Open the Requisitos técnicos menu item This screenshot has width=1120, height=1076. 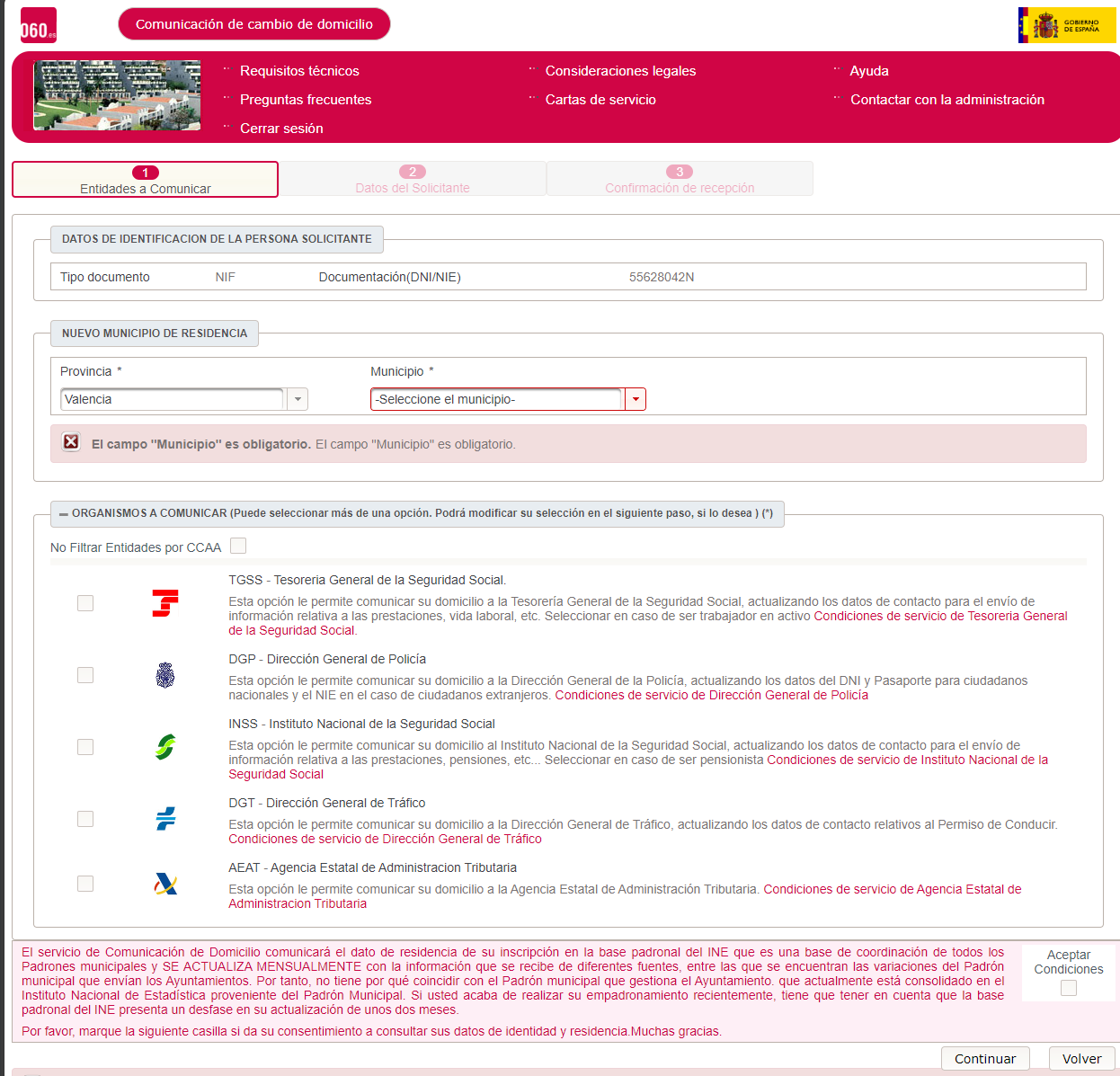pos(299,71)
